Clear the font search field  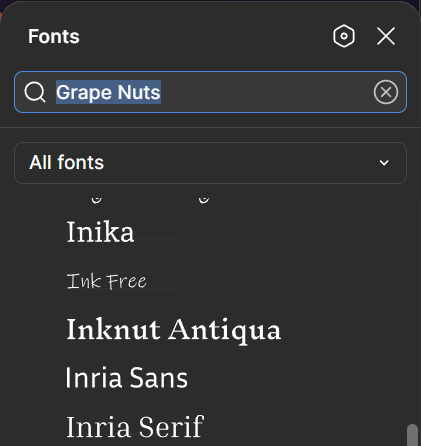tap(386, 92)
